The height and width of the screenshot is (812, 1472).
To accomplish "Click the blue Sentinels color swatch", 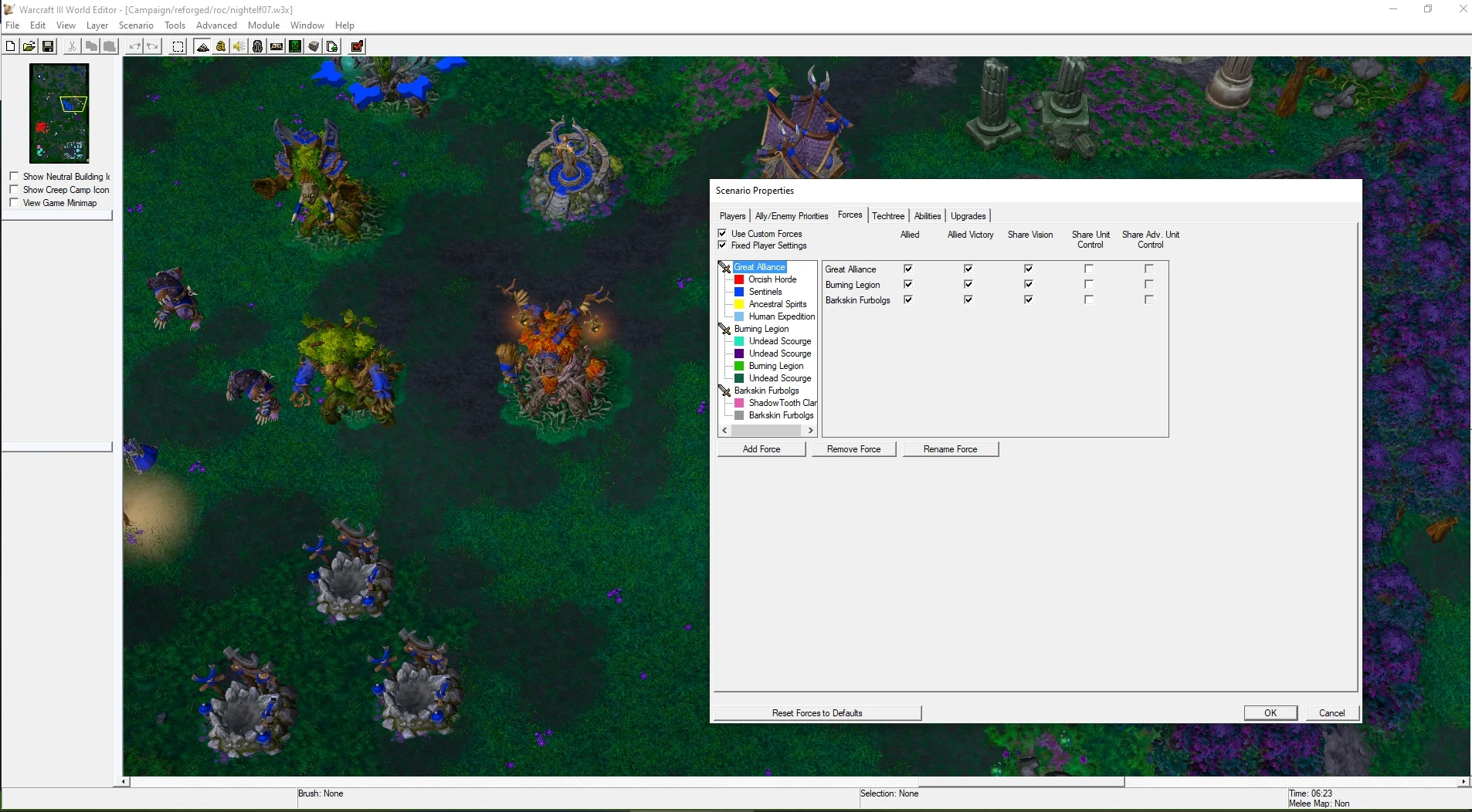I will [739, 292].
